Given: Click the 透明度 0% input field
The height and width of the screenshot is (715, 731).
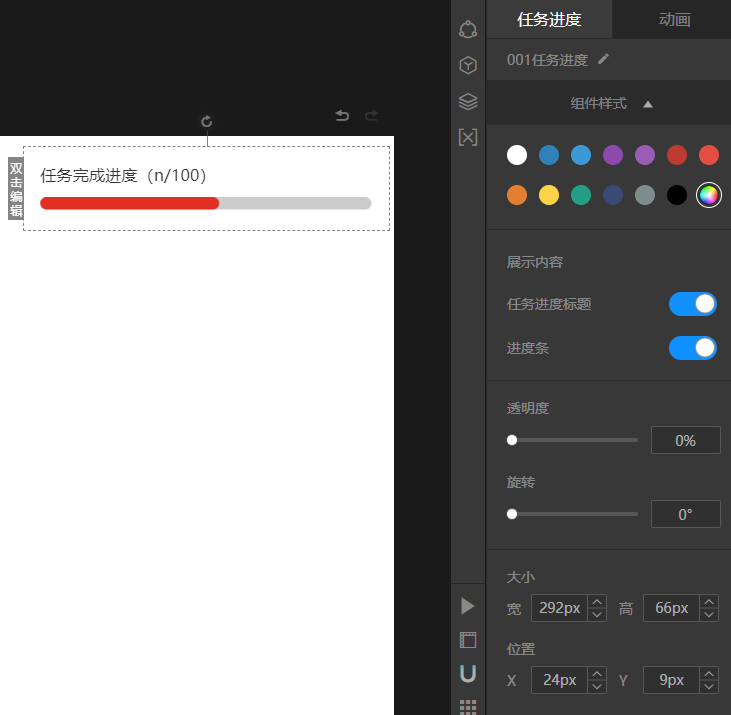Looking at the screenshot, I should [685, 440].
